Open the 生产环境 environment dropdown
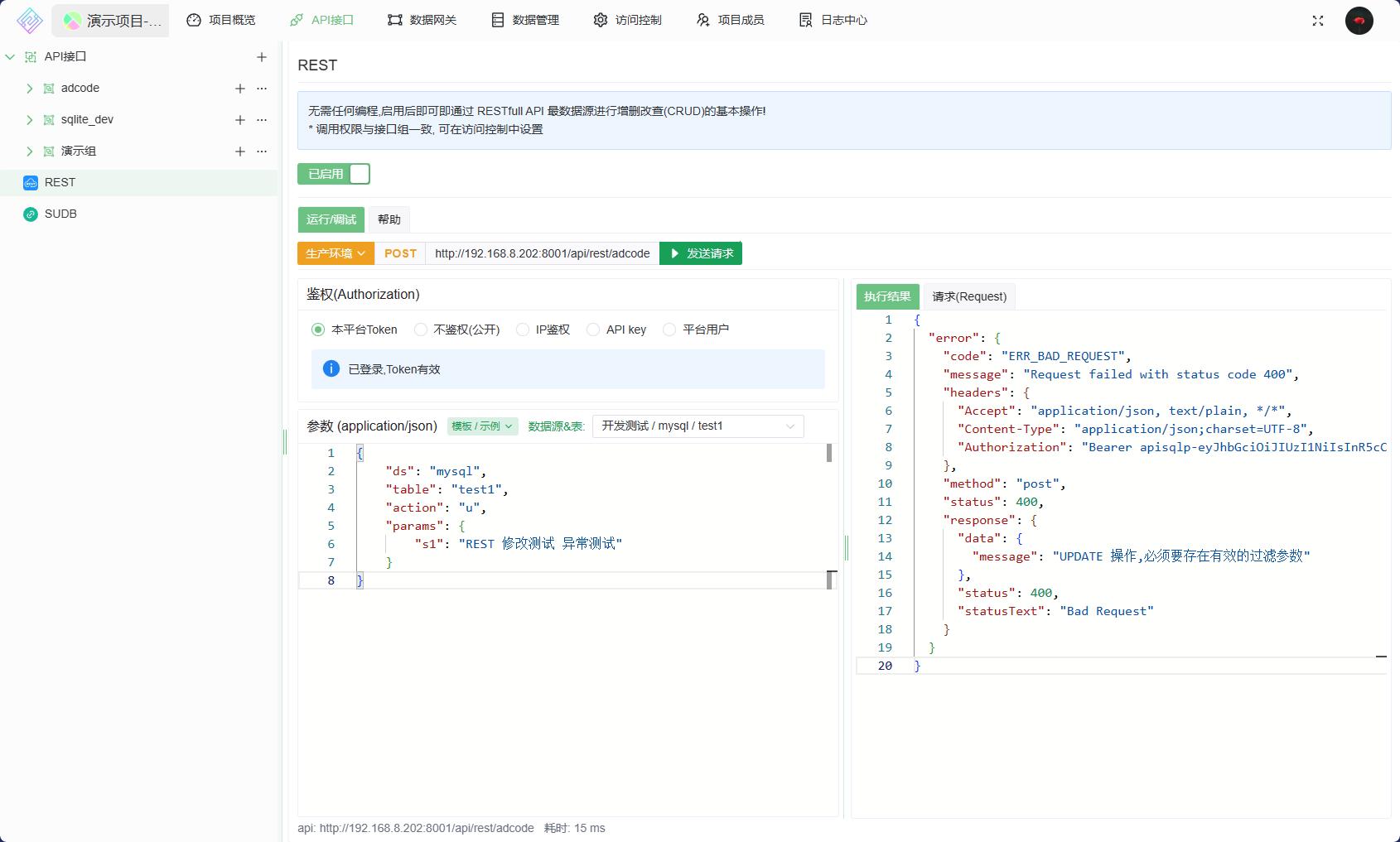 coord(336,253)
